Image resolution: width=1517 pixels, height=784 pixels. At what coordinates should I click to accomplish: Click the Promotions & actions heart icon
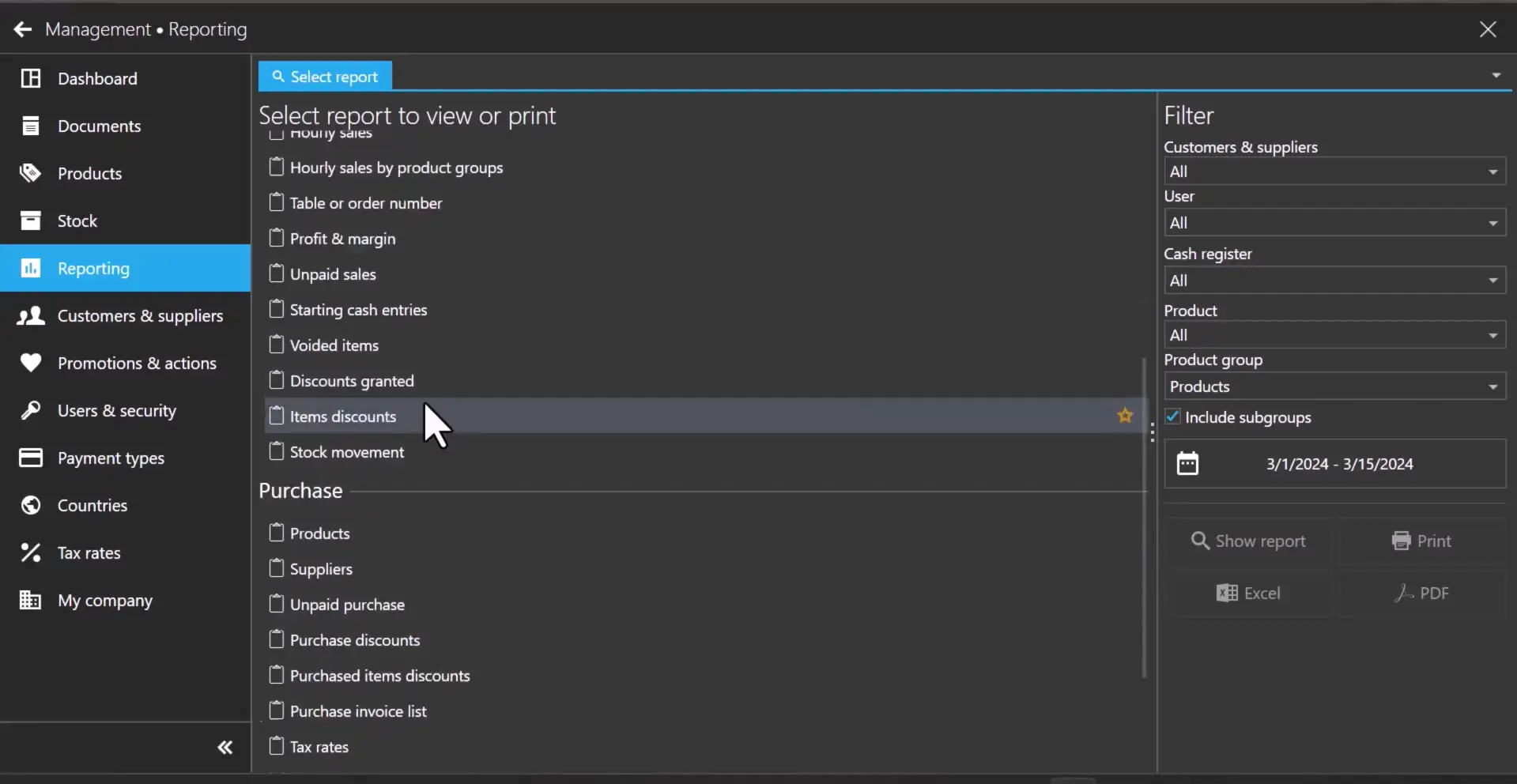30,363
